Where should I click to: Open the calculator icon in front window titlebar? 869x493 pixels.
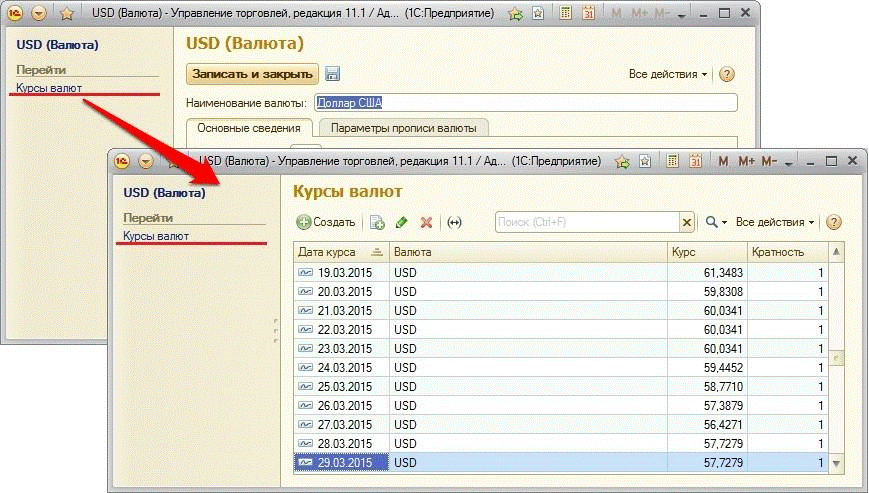click(x=672, y=161)
